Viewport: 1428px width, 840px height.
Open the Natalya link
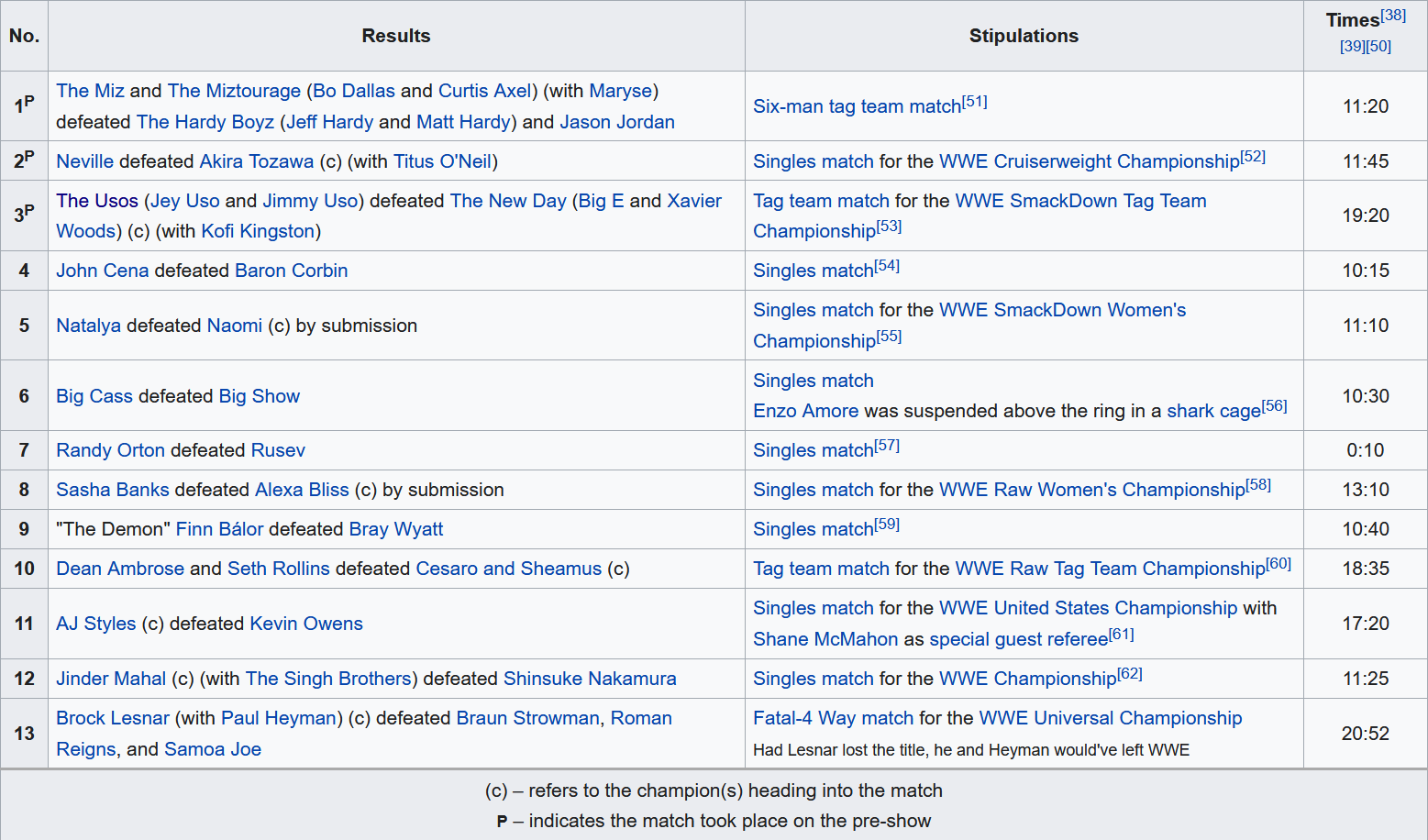click(x=88, y=326)
